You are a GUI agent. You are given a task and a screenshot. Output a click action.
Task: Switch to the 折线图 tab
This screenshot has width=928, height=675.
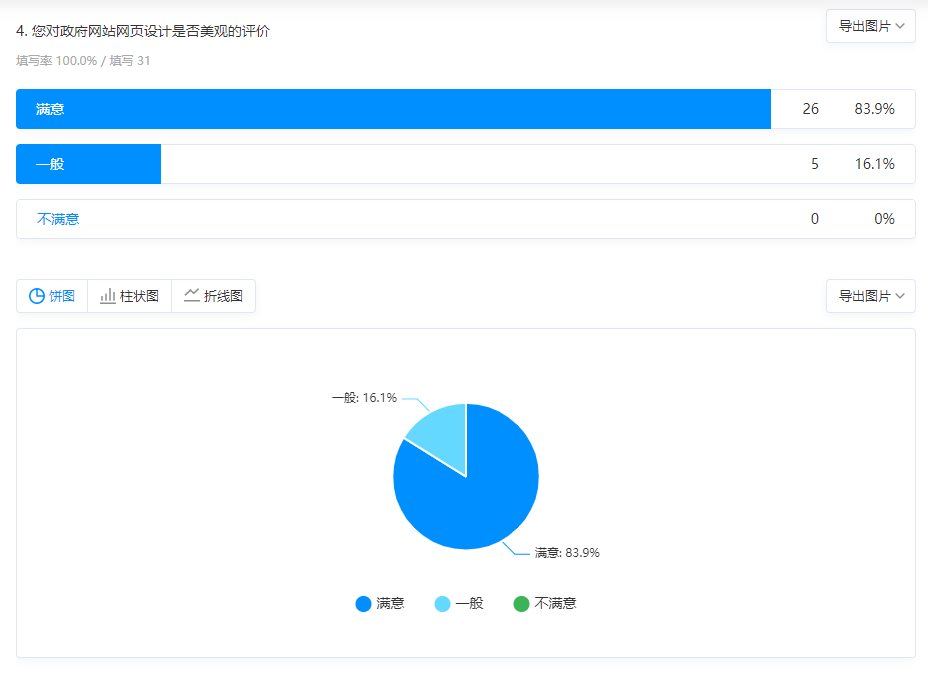[x=214, y=296]
